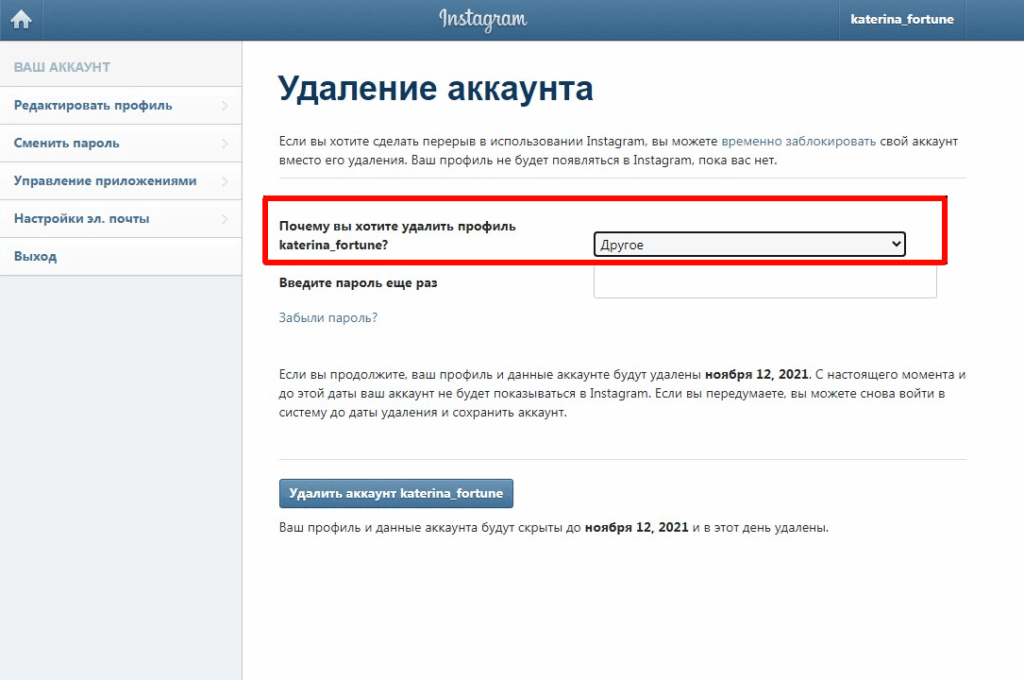This screenshot has height=680, width=1024.
Task: Open the временно заблокировать link
Action: pos(798,141)
